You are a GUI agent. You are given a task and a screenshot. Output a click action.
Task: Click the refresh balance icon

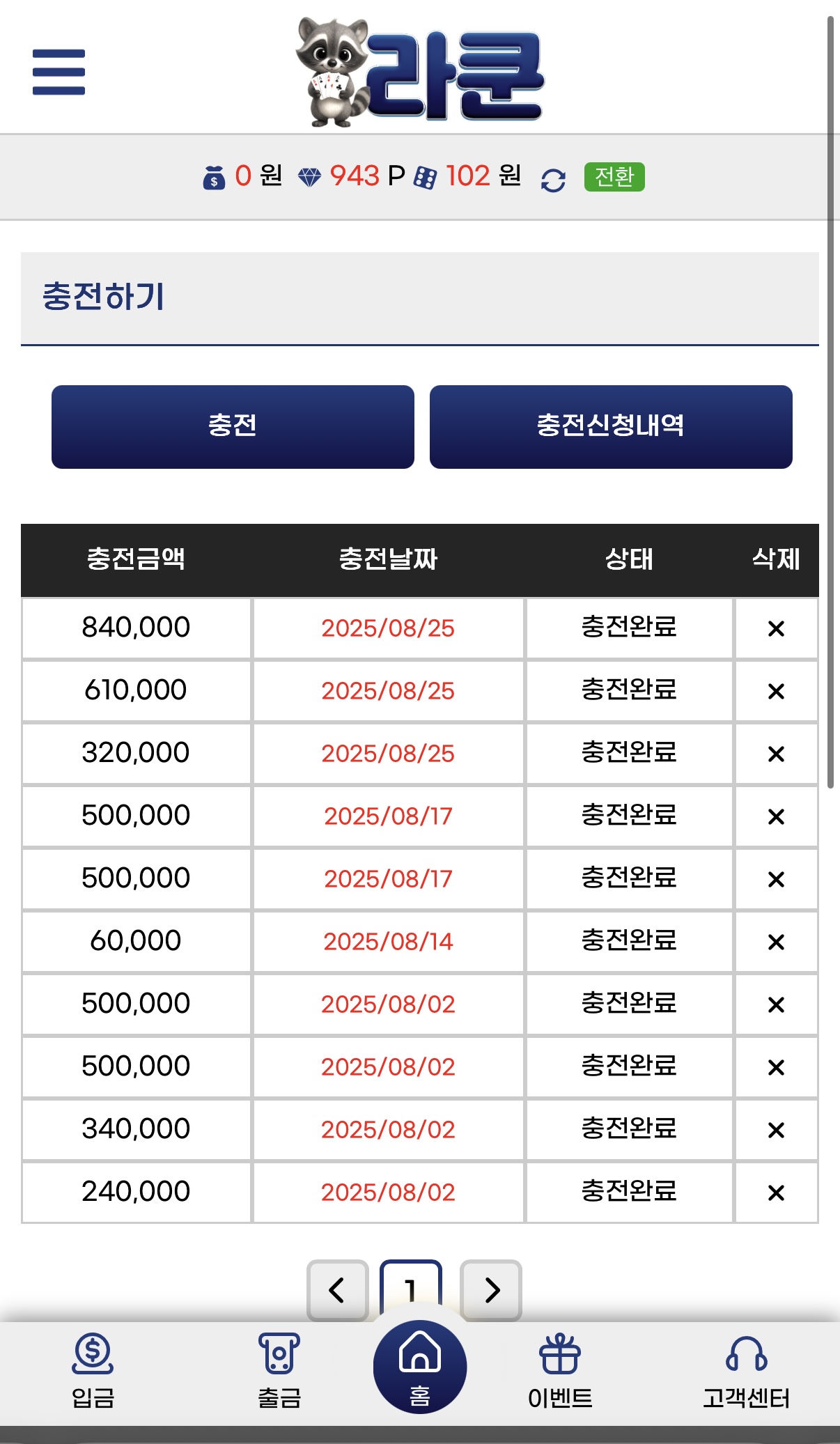(x=553, y=180)
